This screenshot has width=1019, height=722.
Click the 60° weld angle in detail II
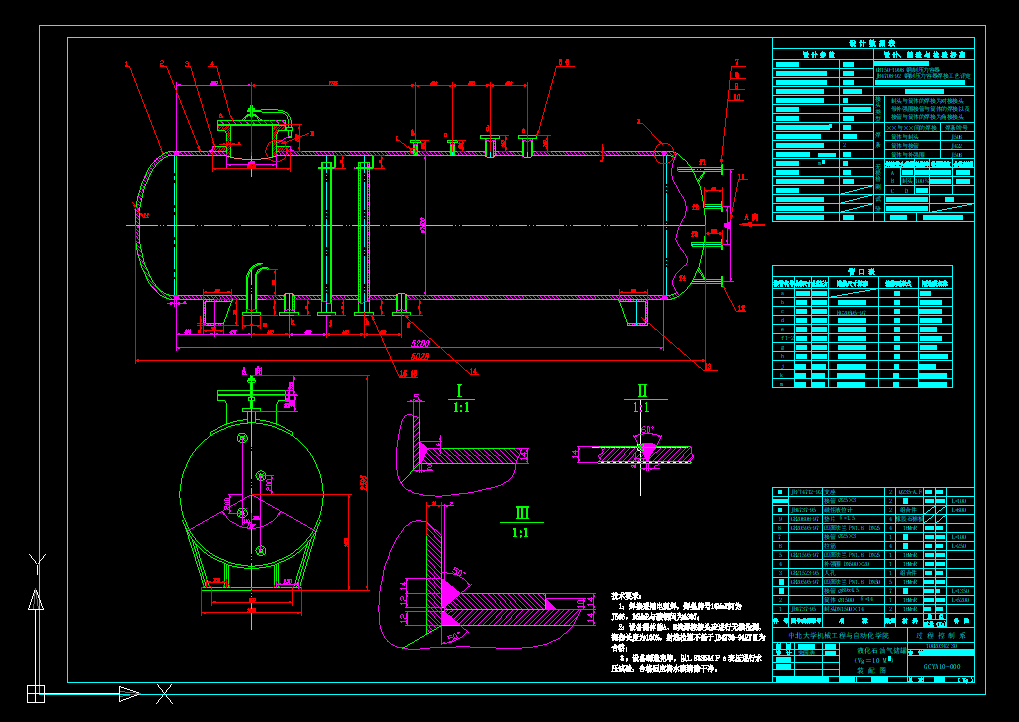tap(647, 429)
